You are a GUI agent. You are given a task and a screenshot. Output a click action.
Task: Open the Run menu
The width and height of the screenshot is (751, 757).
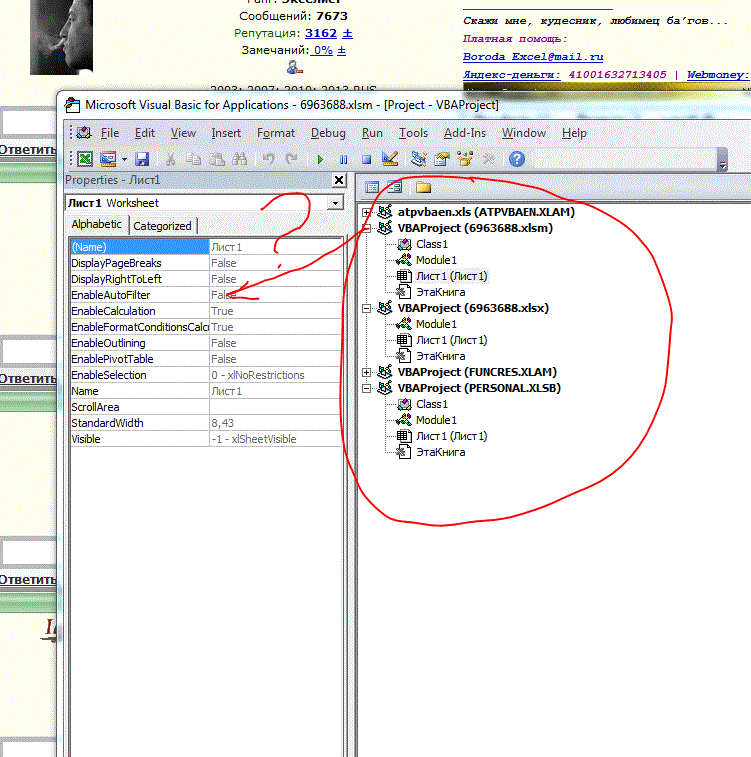point(372,133)
